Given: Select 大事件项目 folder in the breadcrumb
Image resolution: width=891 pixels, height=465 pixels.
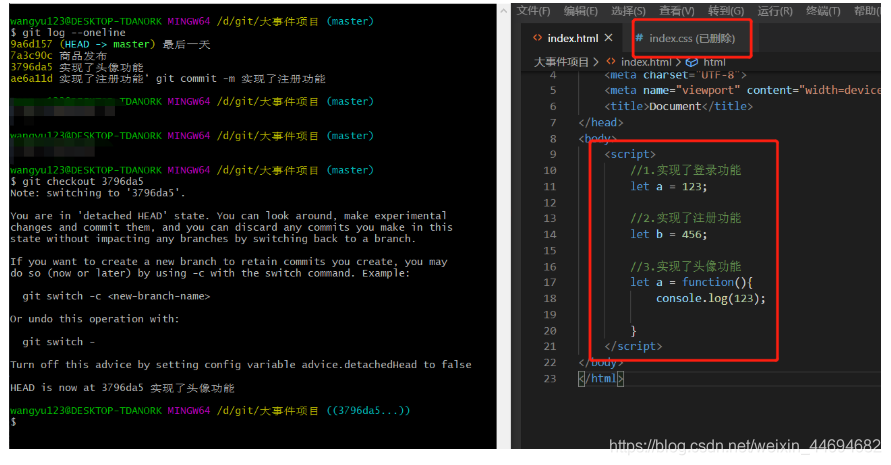Looking at the screenshot, I should pos(561,62).
